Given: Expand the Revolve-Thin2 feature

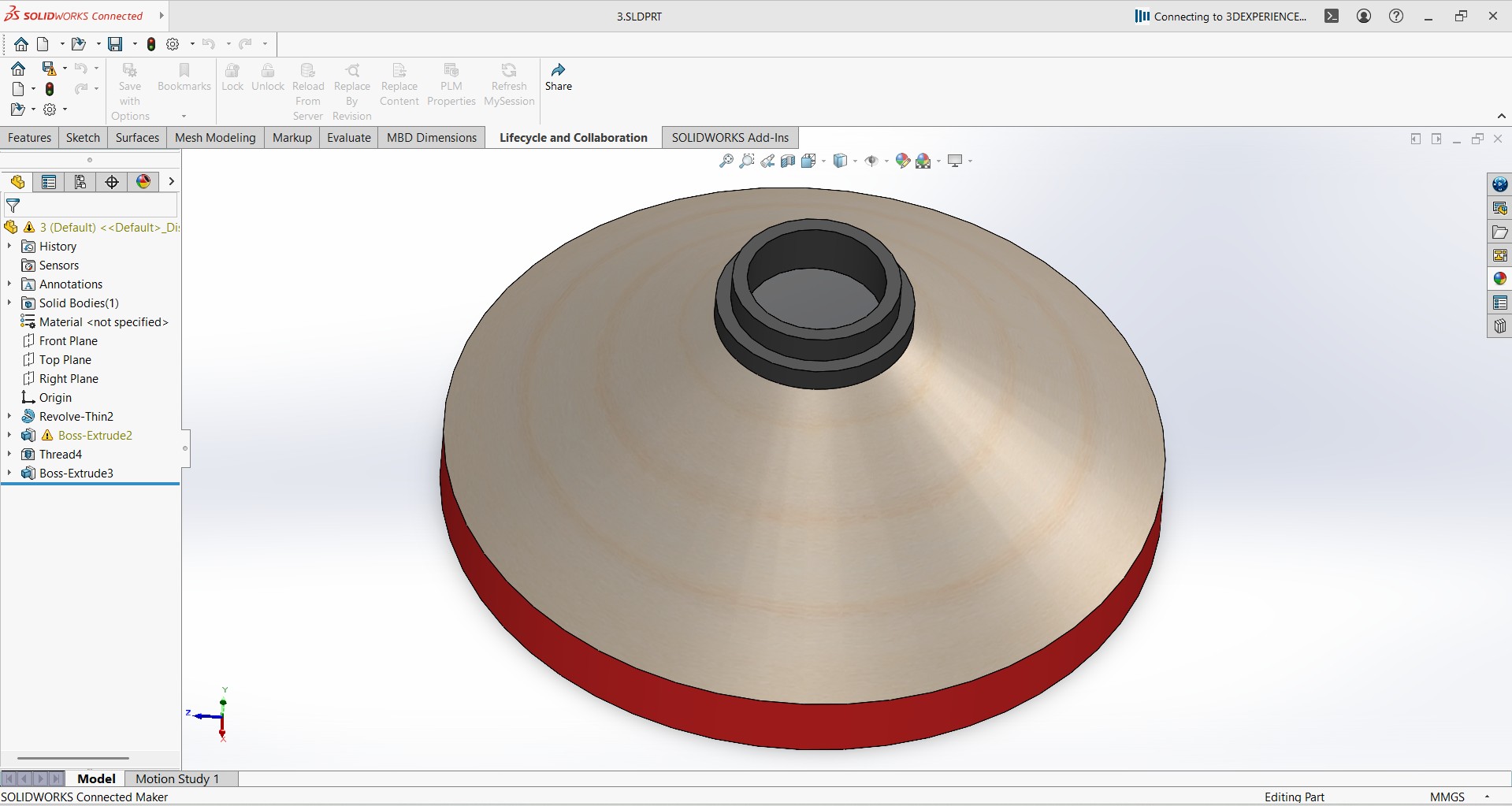Looking at the screenshot, I should pyautogui.click(x=9, y=417).
